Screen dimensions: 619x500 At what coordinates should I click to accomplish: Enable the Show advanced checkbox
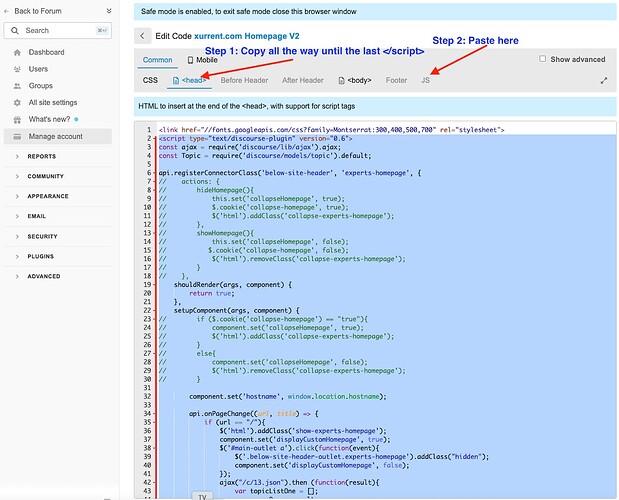pos(542,59)
